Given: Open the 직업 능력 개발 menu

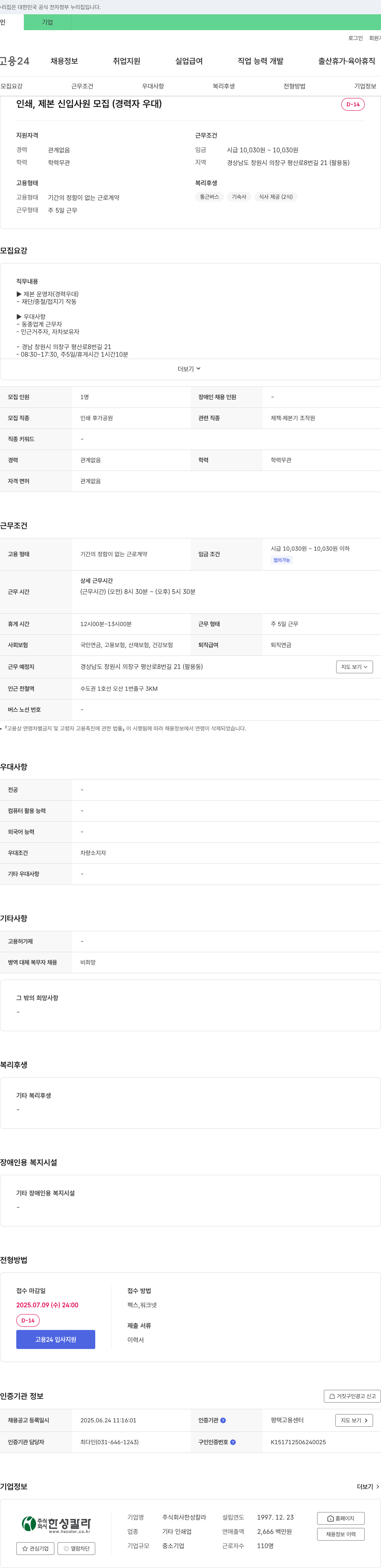Looking at the screenshot, I should coord(260,61).
